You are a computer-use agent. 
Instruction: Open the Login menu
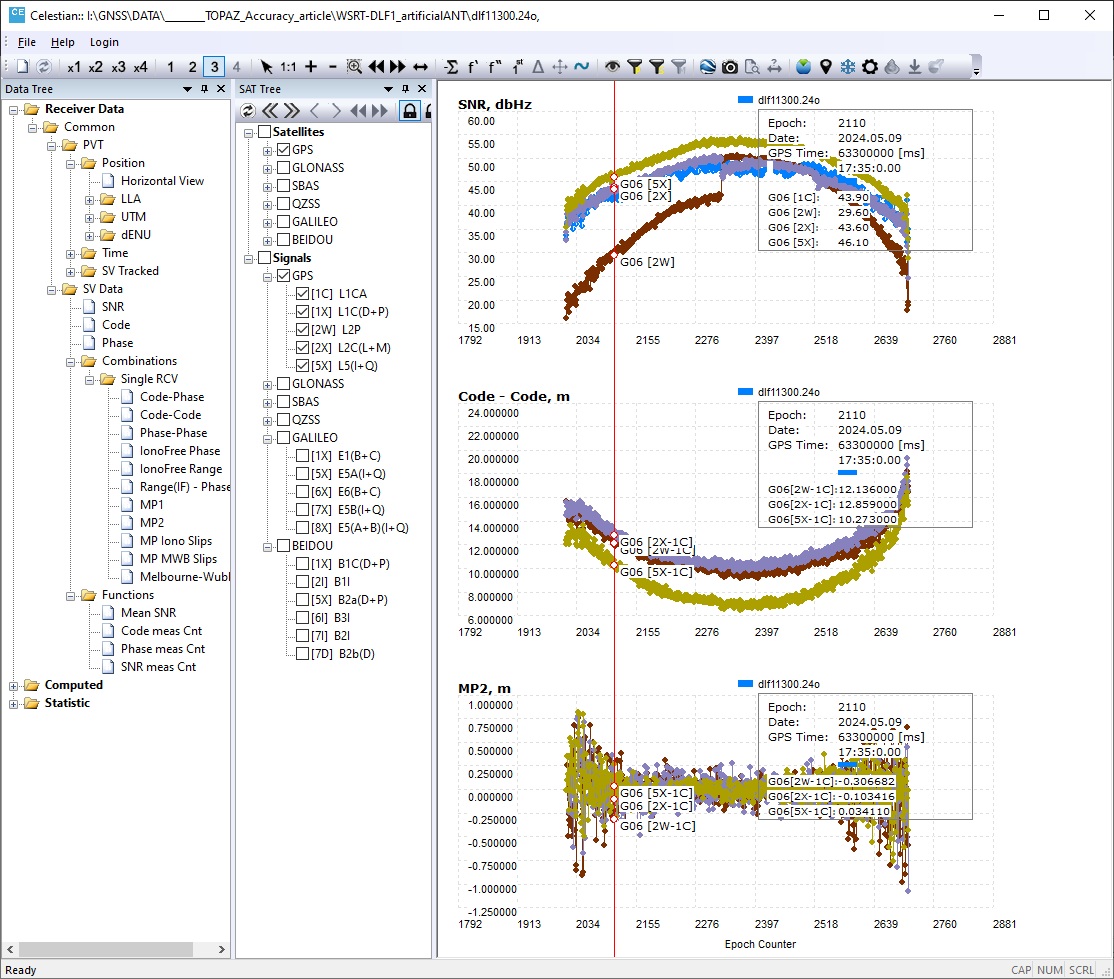tap(104, 42)
